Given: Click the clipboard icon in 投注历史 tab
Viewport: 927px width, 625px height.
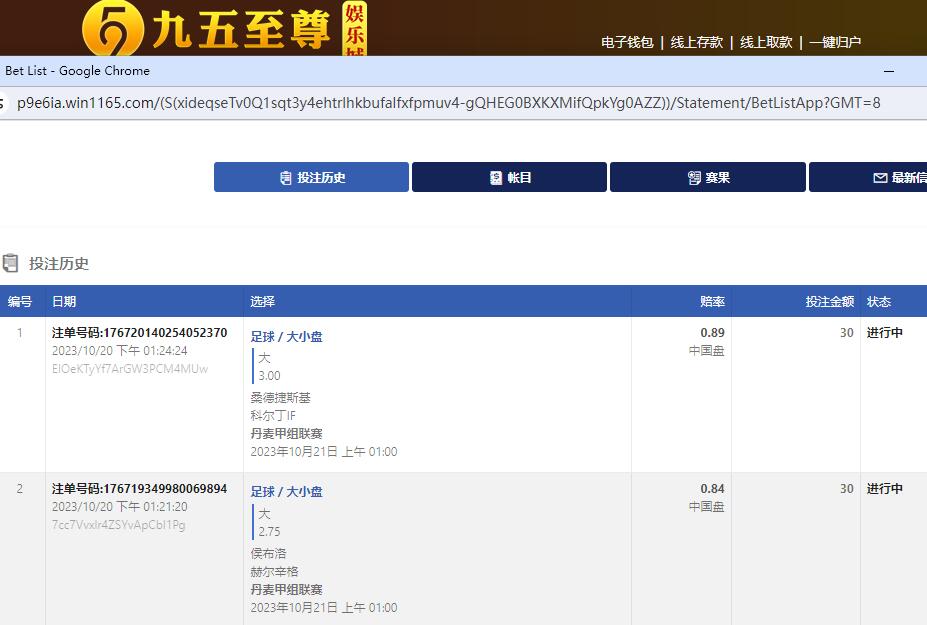Looking at the screenshot, I should (x=286, y=177).
